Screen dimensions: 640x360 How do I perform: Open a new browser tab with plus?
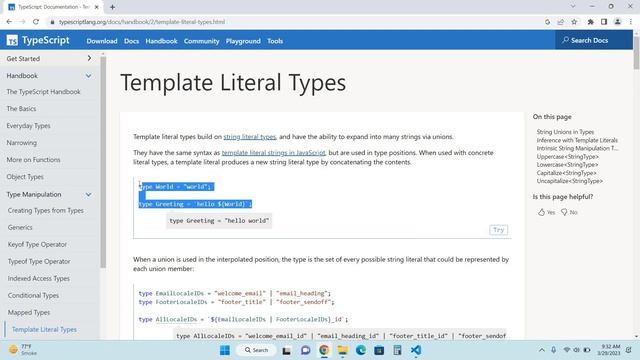tap(112, 7)
